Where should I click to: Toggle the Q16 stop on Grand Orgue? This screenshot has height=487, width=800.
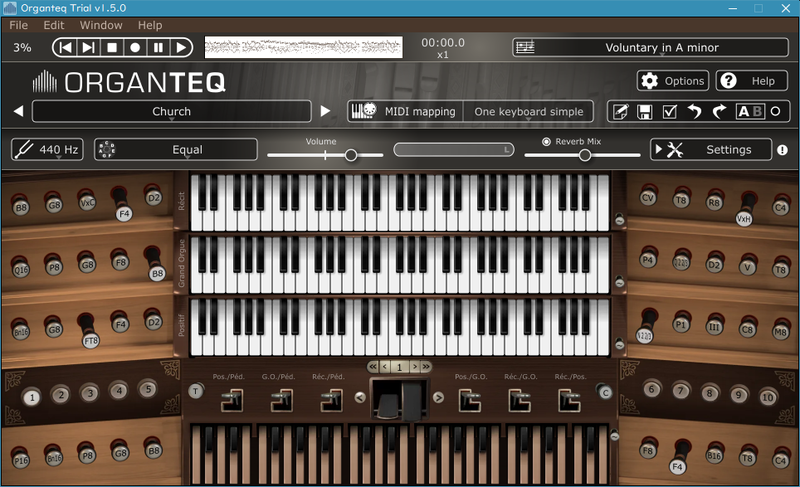tap(21, 269)
